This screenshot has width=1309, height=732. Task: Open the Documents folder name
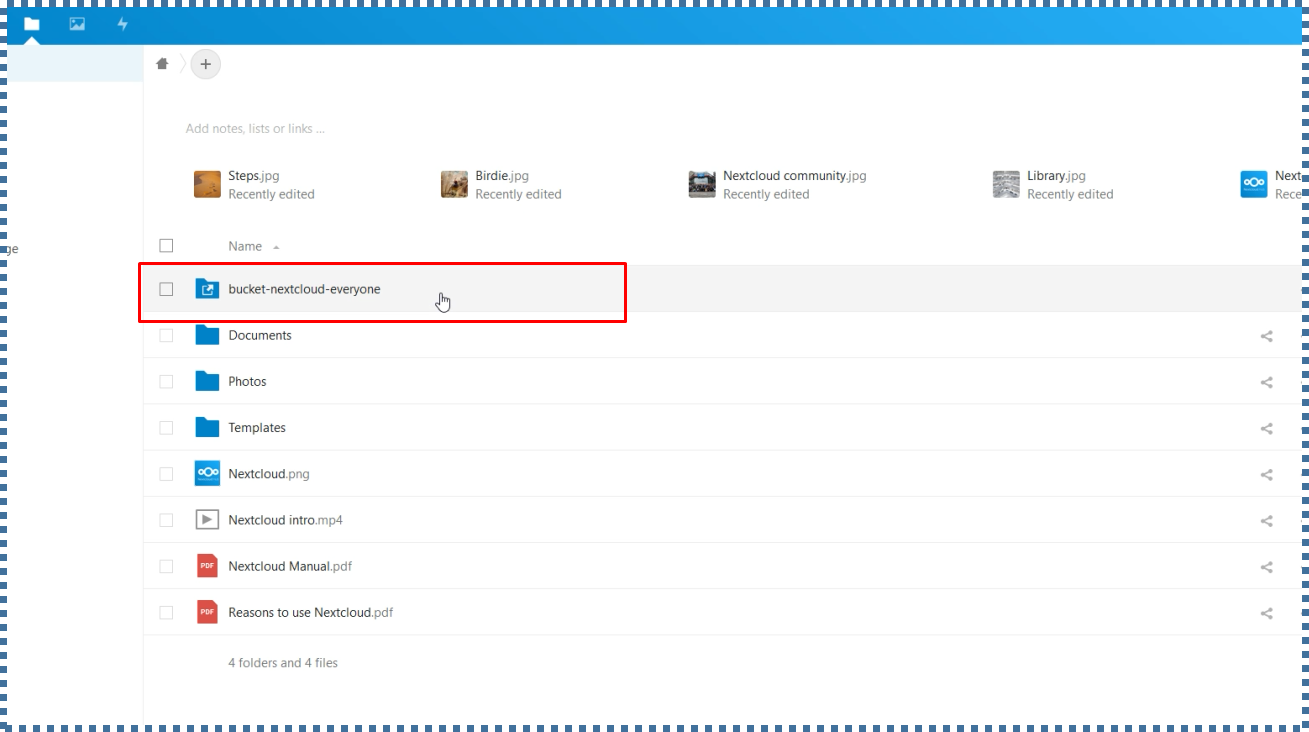pyautogui.click(x=260, y=335)
